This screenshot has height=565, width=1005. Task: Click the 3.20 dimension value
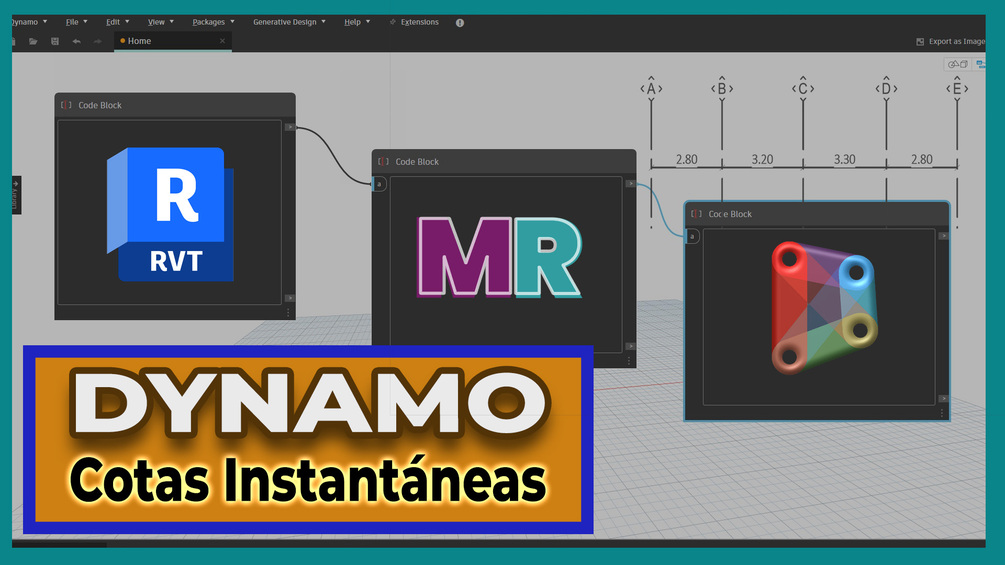click(762, 159)
